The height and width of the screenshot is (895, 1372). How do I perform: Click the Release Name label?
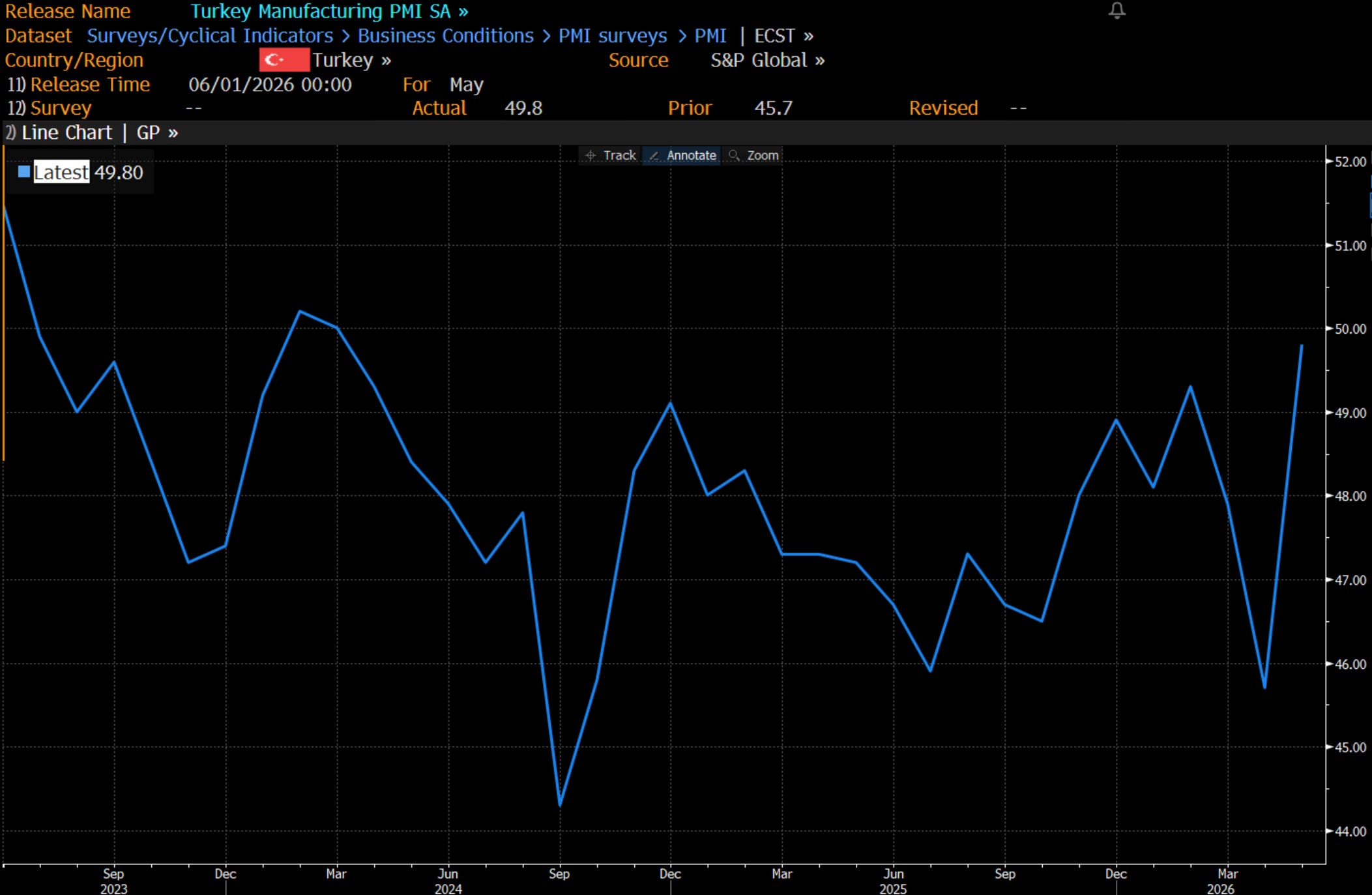(68, 11)
